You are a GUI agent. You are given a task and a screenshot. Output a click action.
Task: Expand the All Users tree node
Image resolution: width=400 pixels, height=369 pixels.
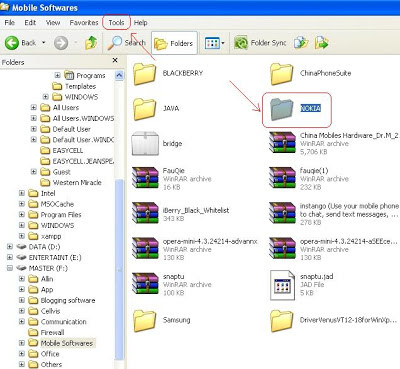coord(33,107)
